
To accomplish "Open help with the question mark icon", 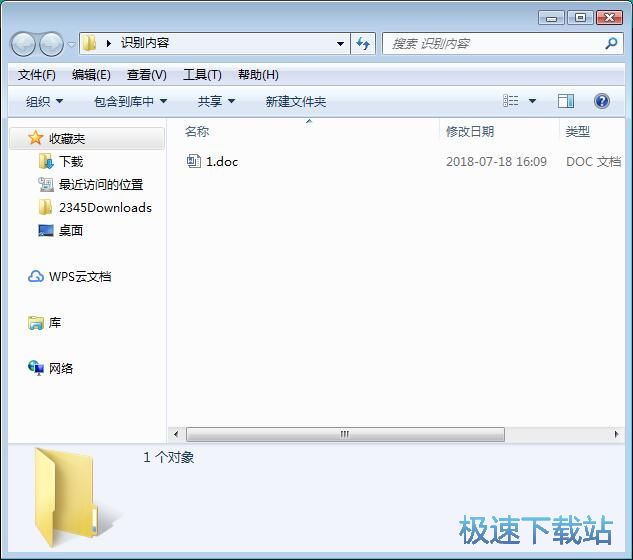I will point(602,101).
